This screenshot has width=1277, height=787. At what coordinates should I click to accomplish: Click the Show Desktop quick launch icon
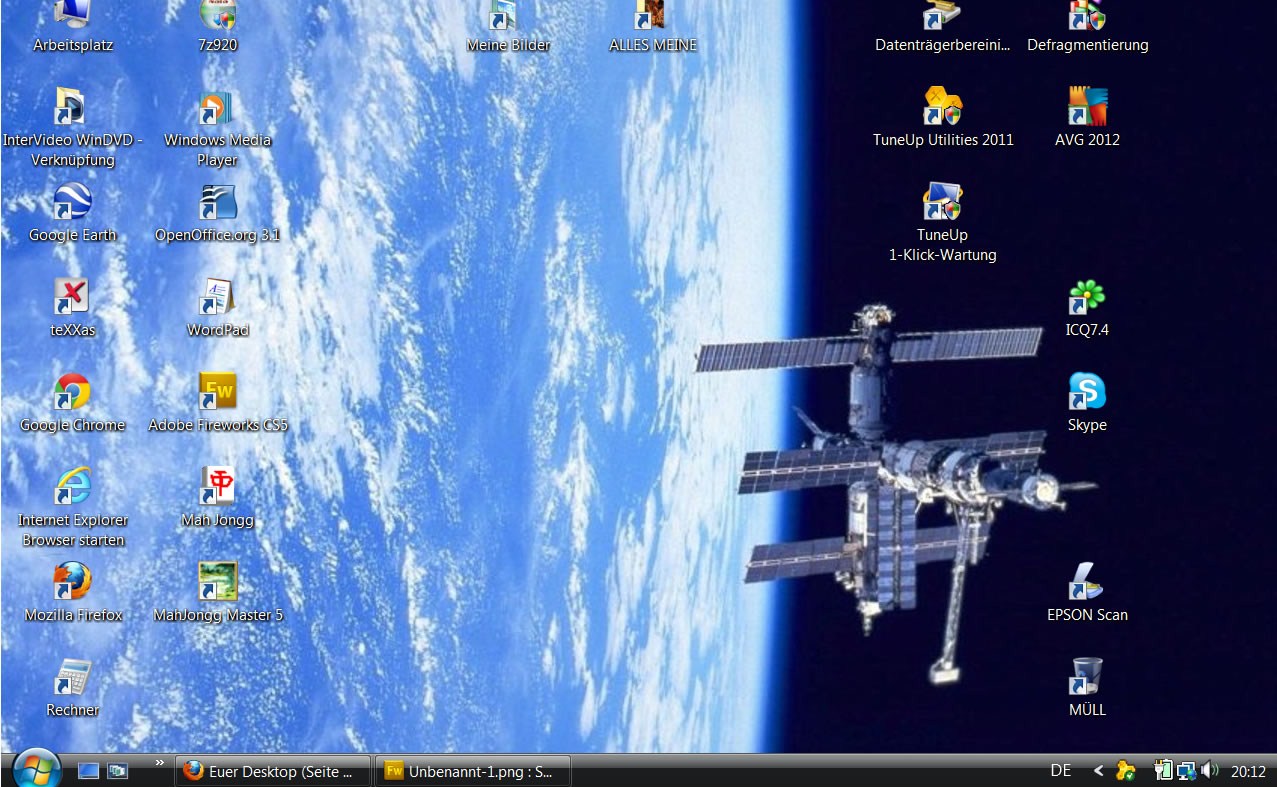(x=89, y=771)
